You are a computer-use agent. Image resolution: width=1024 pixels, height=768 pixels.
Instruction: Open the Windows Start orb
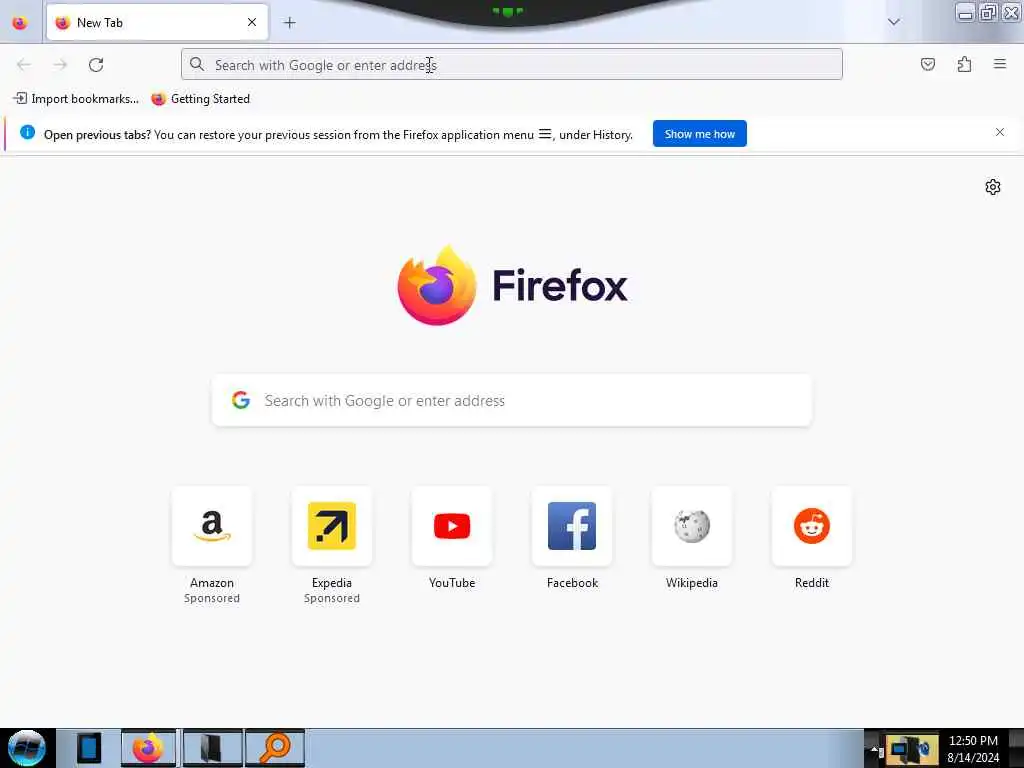27,748
